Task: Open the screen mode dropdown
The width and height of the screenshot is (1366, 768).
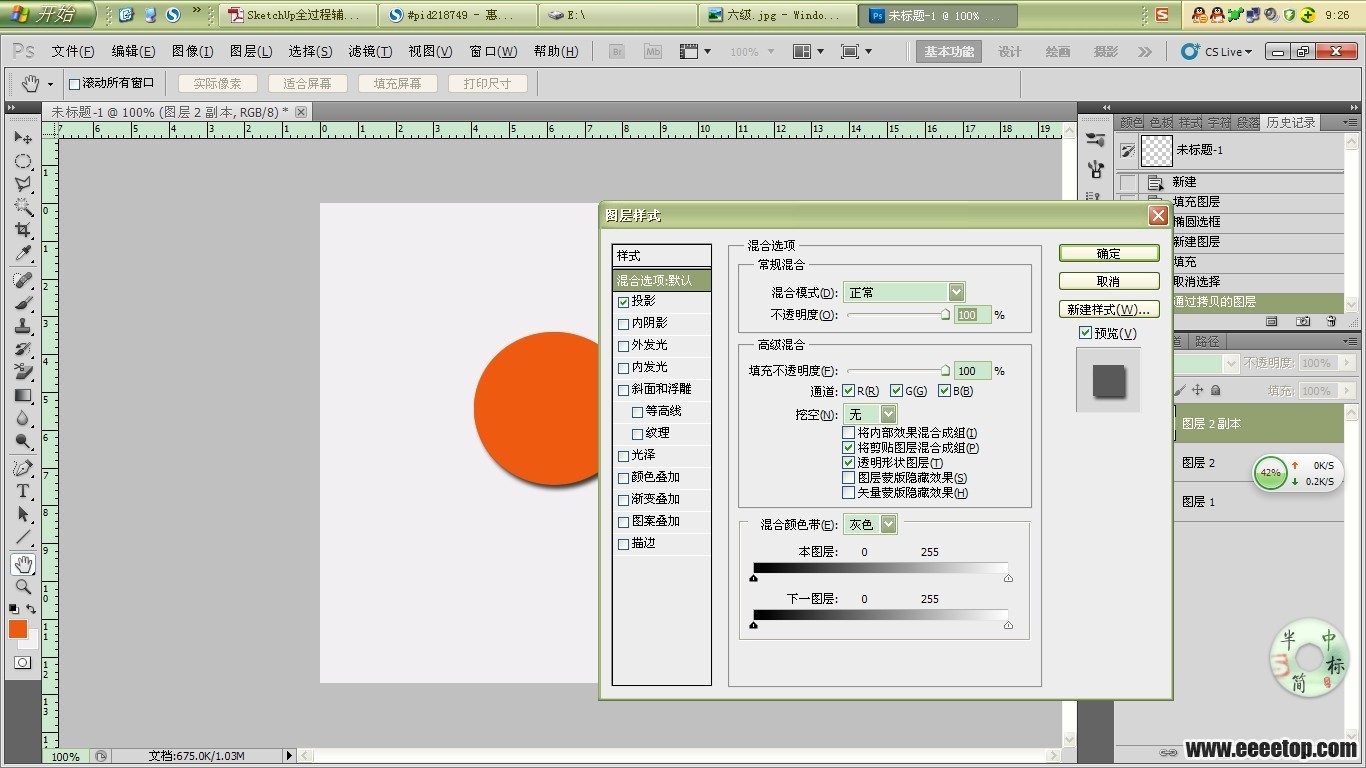Action: tap(856, 51)
